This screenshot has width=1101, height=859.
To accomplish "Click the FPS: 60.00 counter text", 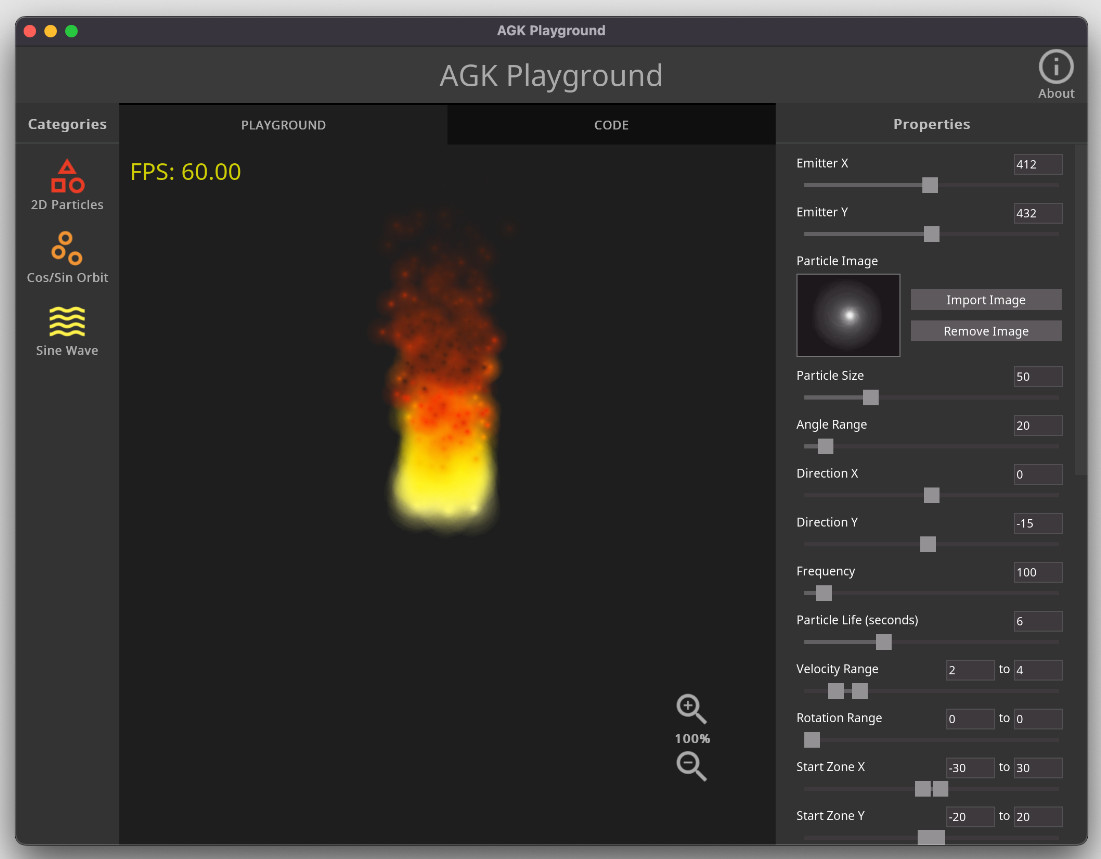I will 185,172.
